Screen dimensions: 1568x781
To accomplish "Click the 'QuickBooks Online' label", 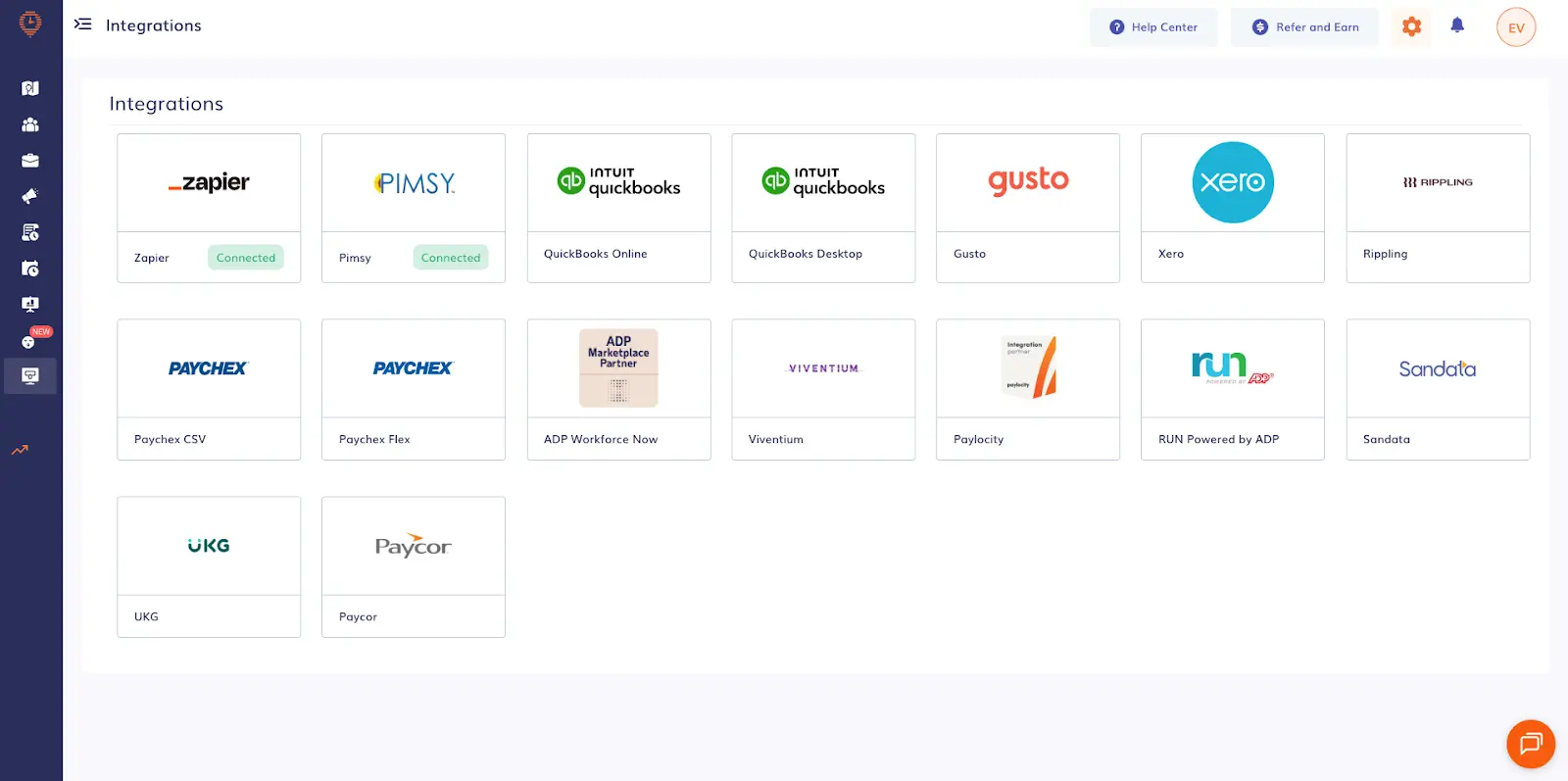I will [x=596, y=254].
